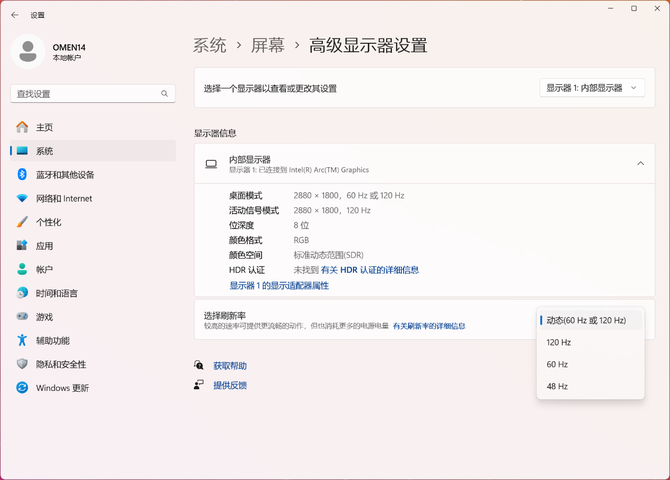Maximize the Settings window
670x480 pixels.
[x=634, y=9]
